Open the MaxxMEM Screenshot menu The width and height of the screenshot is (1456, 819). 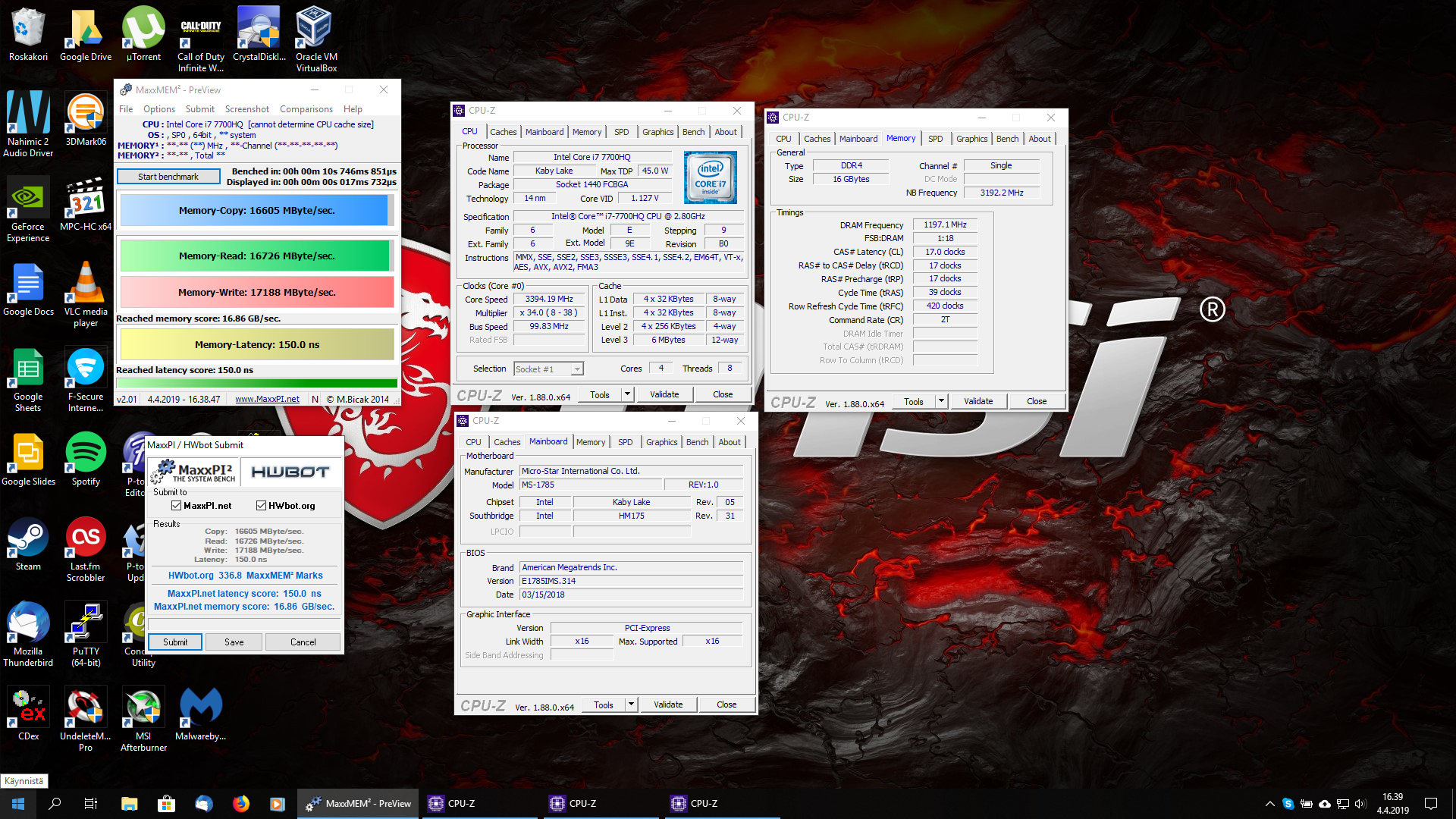click(x=247, y=109)
